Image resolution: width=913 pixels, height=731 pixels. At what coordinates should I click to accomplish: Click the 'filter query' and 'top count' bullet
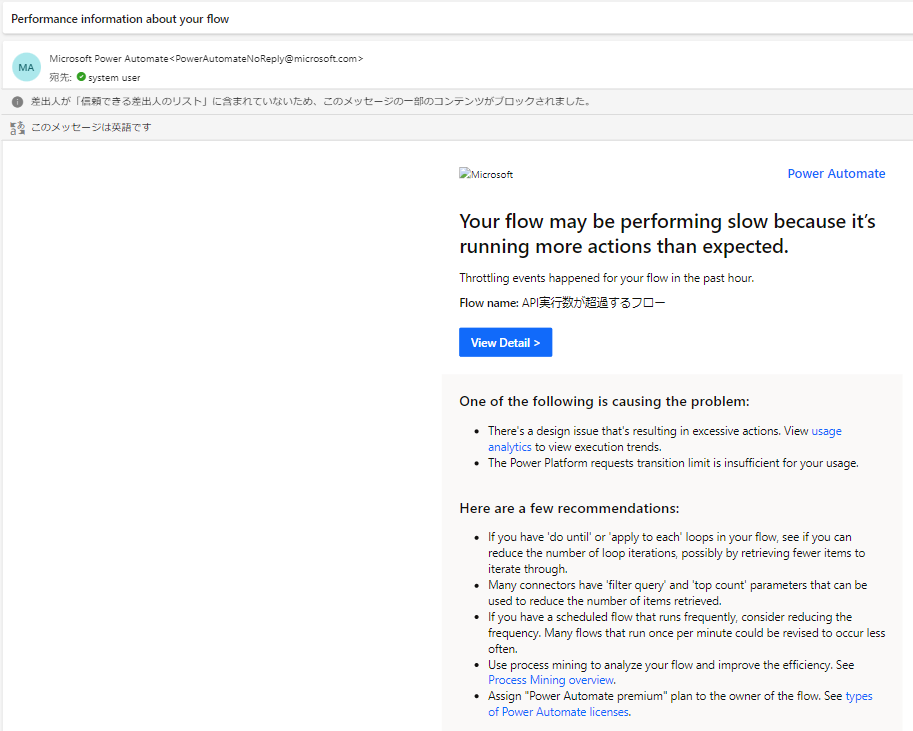click(x=677, y=592)
